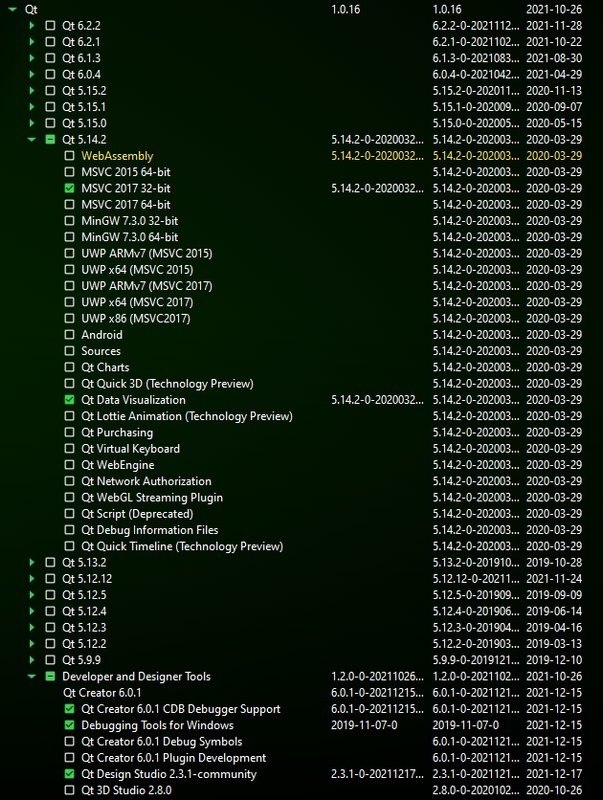Enable the Android component checkbox
The width and height of the screenshot is (603, 800).
click(69, 335)
